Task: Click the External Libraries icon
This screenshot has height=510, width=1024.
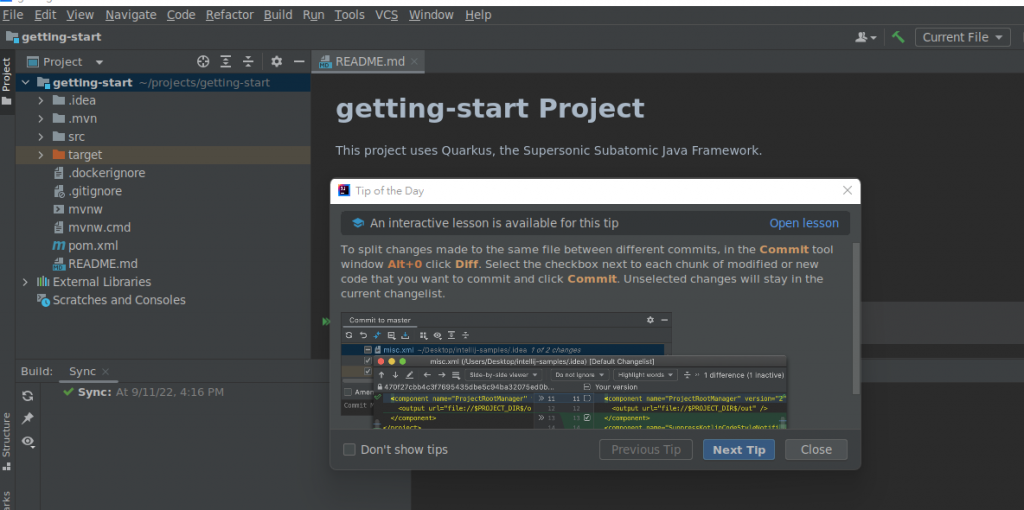Action: tap(43, 281)
